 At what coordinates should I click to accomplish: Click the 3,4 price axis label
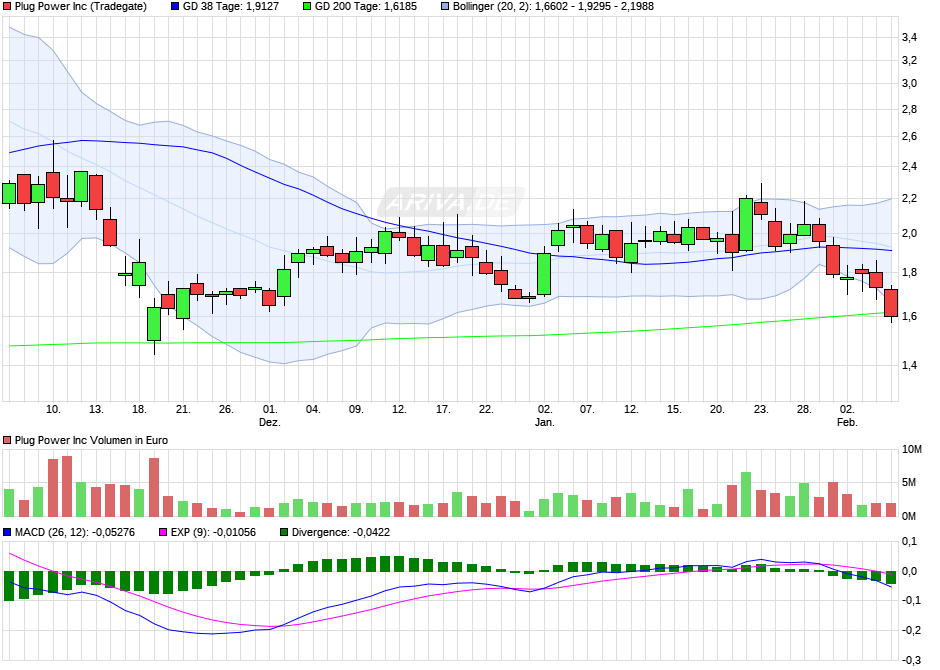click(909, 38)
